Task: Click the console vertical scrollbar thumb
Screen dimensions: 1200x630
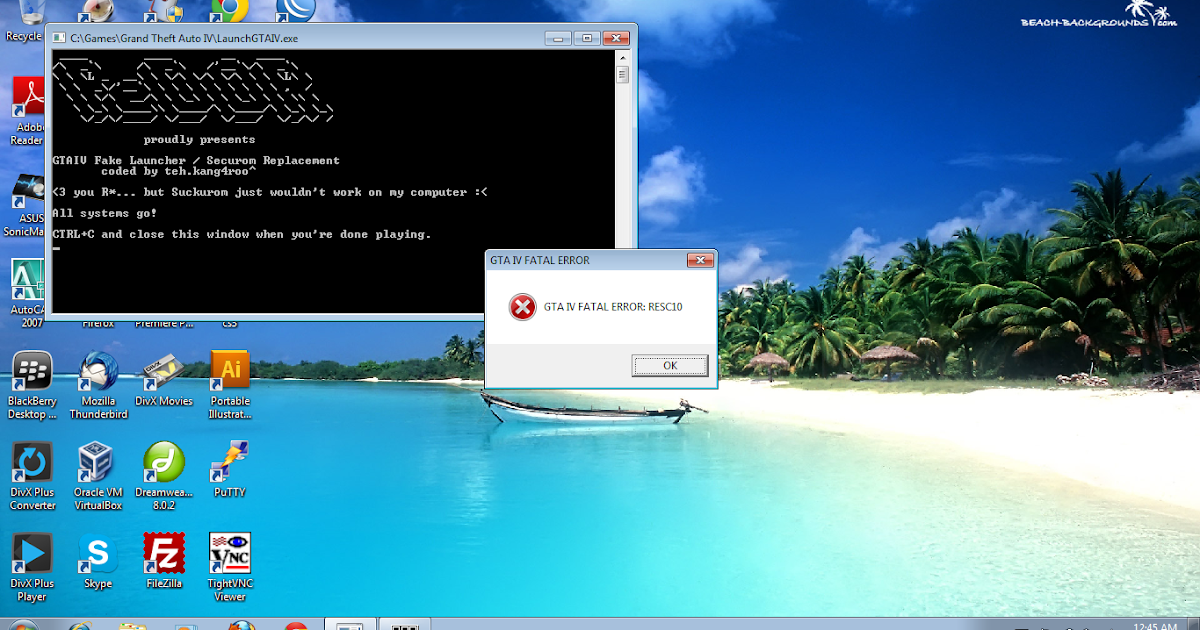Action: coord(622,75)
